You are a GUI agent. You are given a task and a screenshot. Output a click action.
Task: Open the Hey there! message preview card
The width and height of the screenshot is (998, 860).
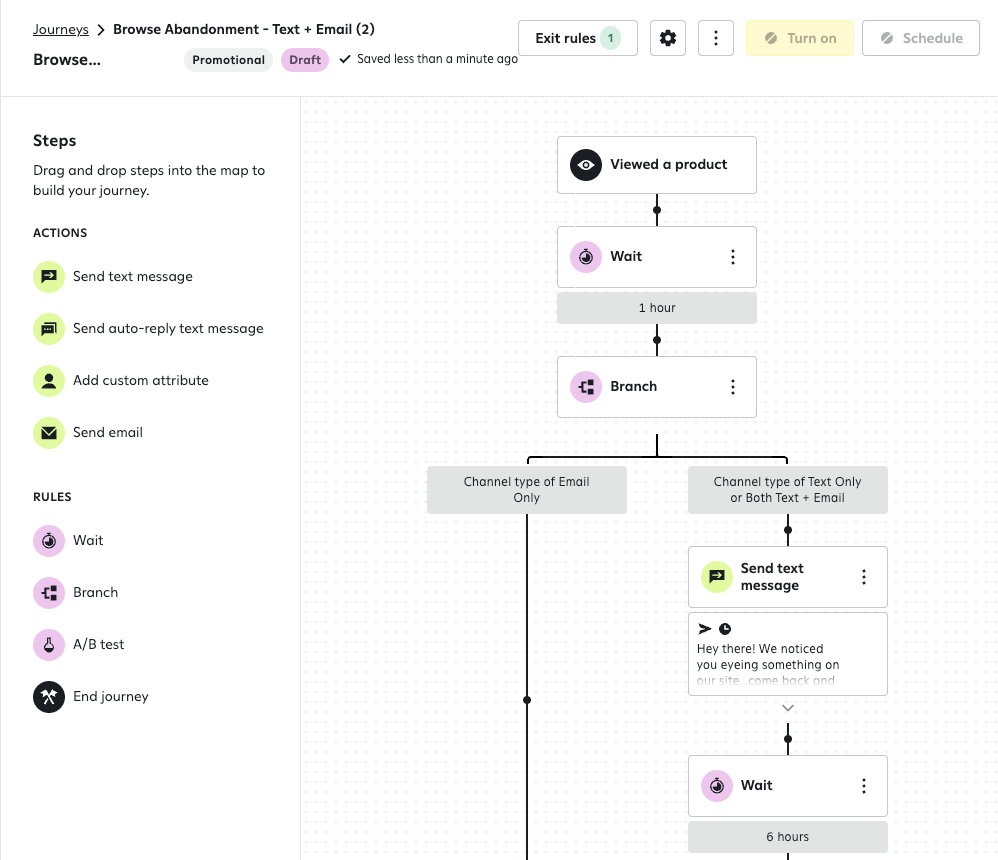[x=788, y=654]
